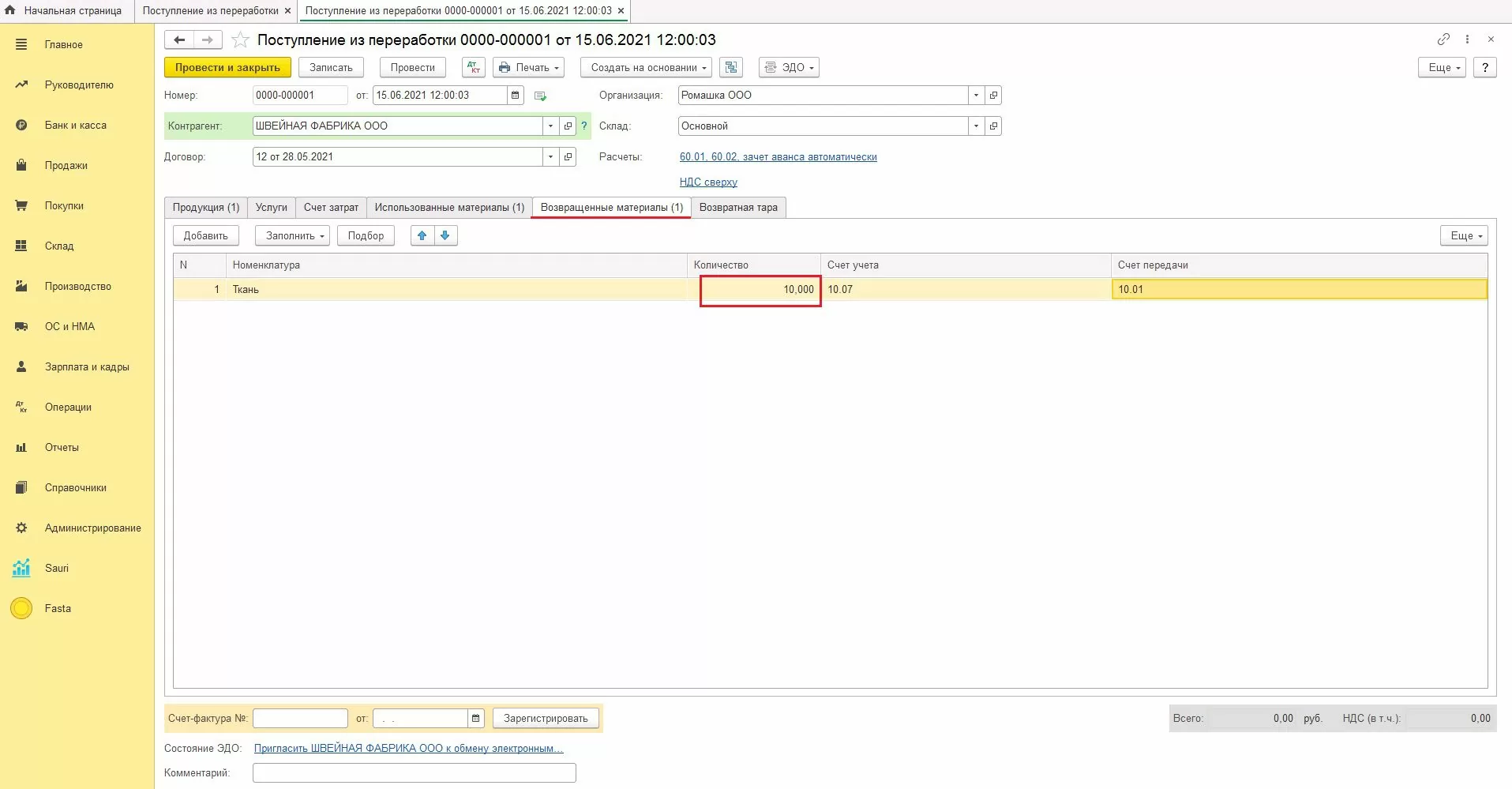This screenshot has width=1512, height=789.
Task: Open Банк и касса section
Action: 75,125
